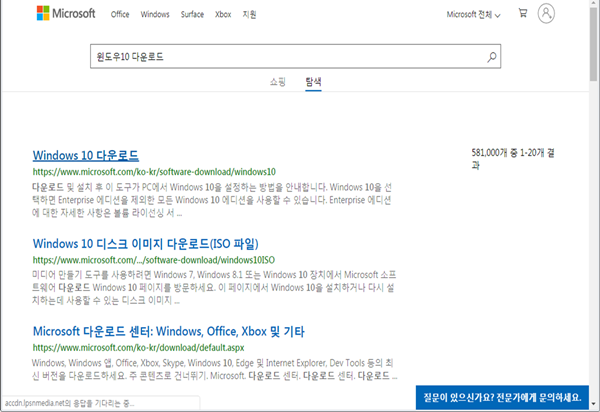
Task: Open the Windows menu item
Action: (x=155, y=14)
